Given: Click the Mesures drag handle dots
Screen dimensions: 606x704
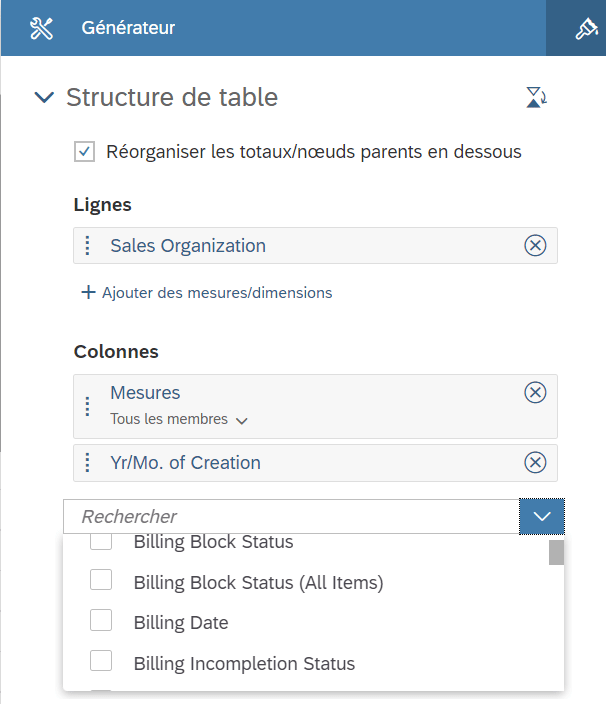Looking at the screenshot, I should coord(88,406).
